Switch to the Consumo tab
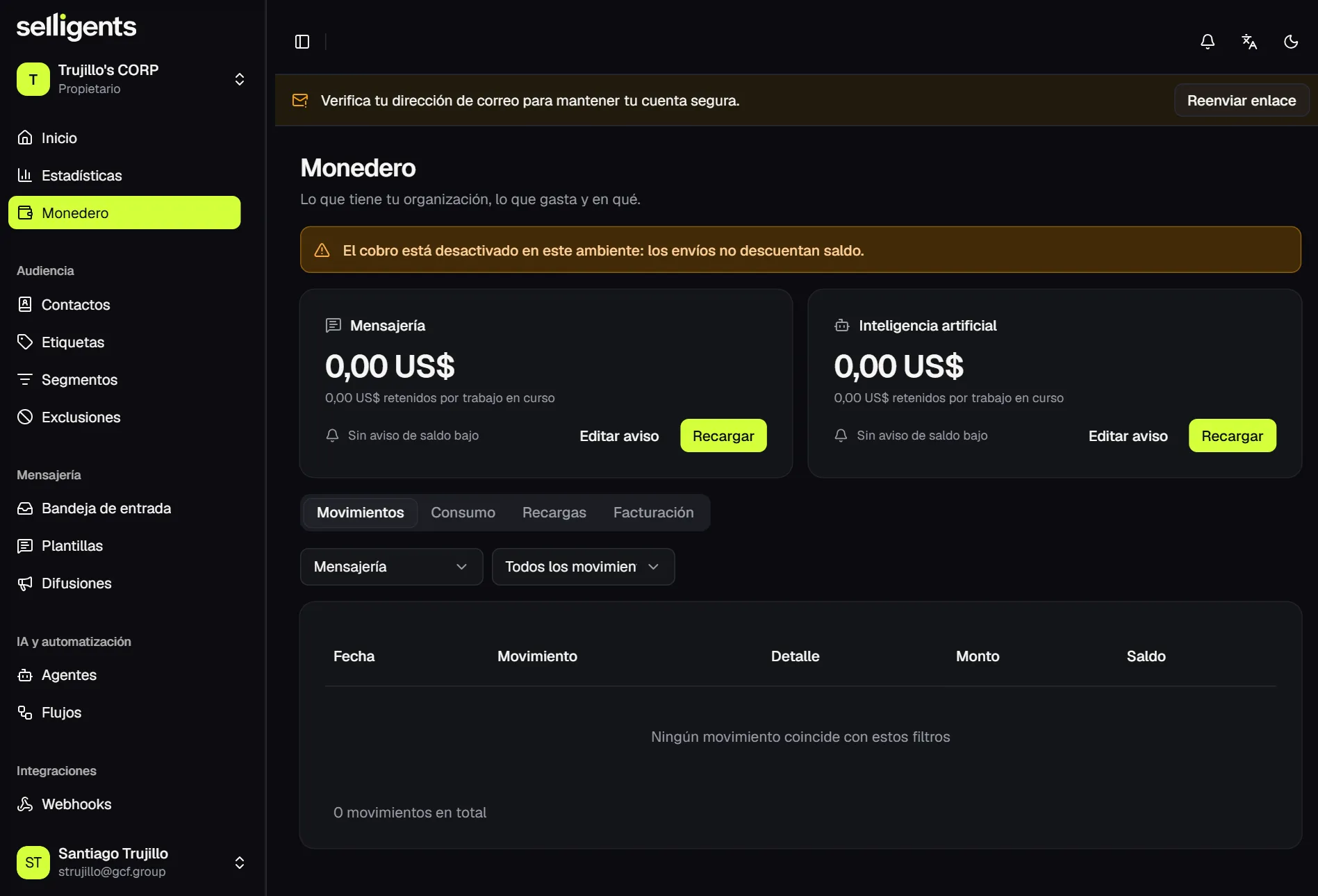Viewport: 1318px width, 896px height. (463, 513)
